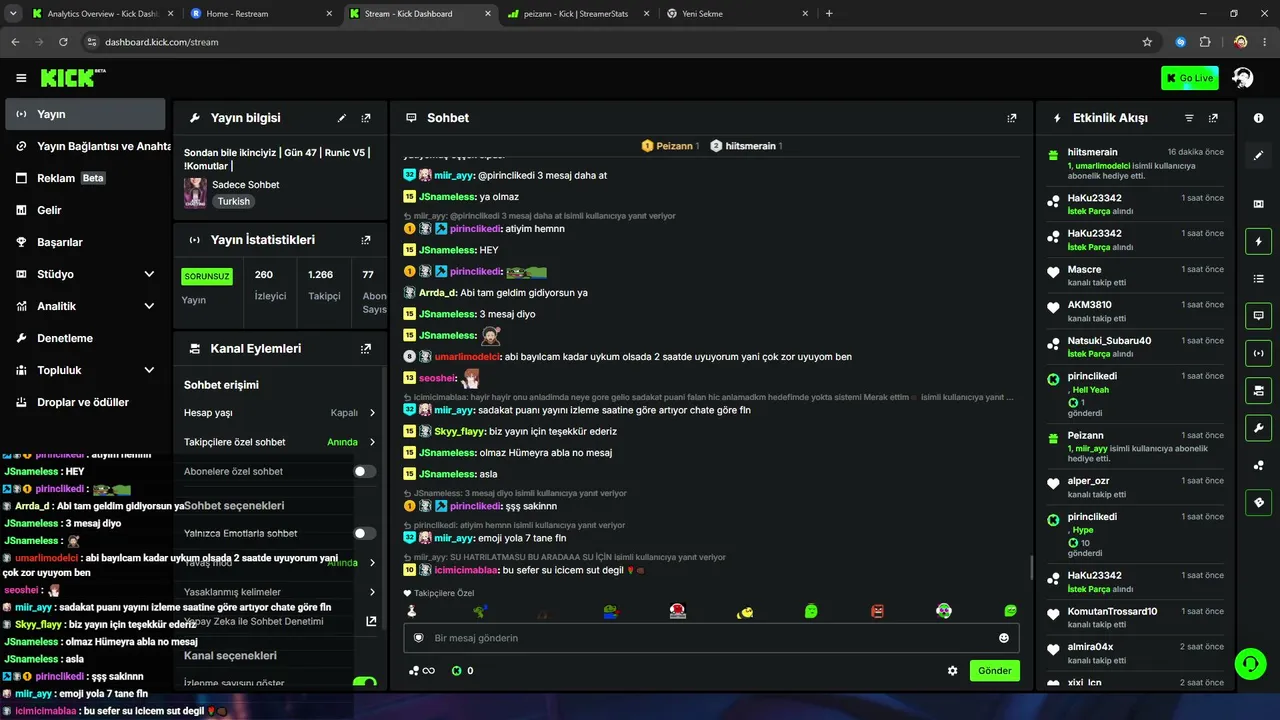Image resolution: width=1280 pixels, height=720 pixels.
Task: Click the stream category thumbnail
Action: 195,193
